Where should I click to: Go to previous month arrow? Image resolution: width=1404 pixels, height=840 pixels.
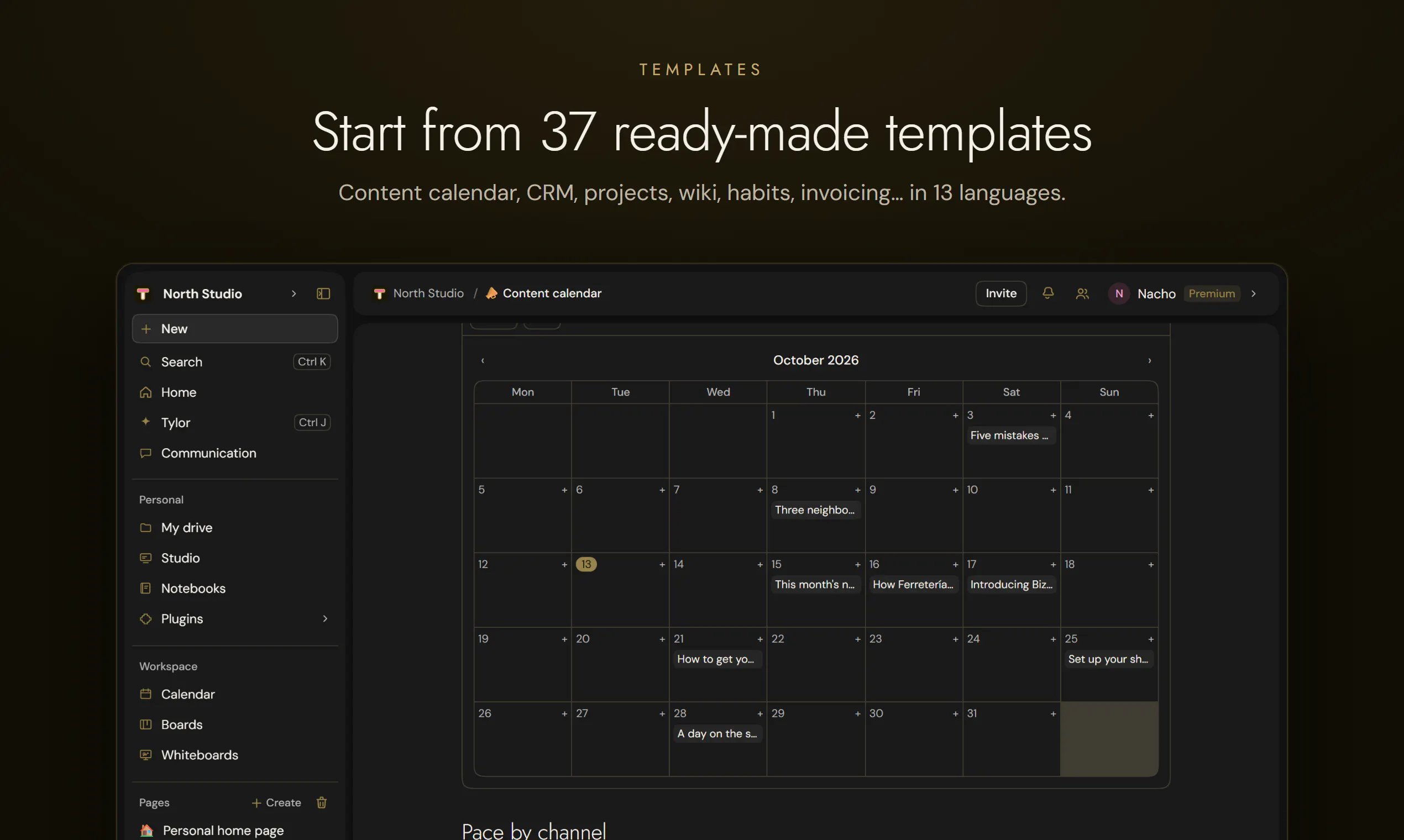click(x=483, y=360)
